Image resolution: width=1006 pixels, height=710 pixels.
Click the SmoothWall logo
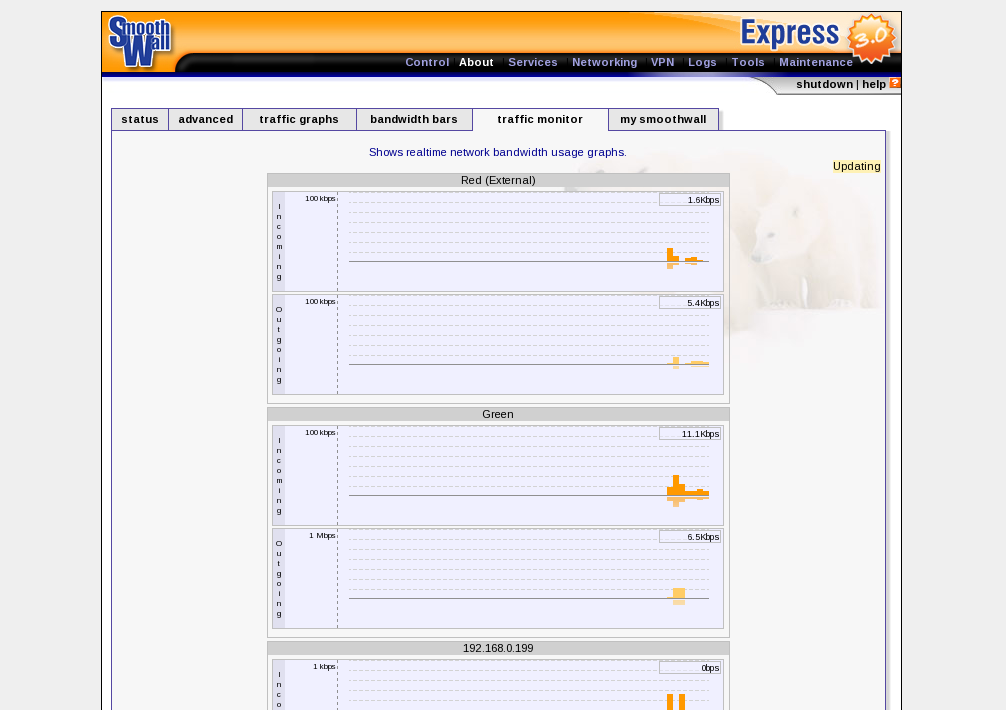pos(140,42)
